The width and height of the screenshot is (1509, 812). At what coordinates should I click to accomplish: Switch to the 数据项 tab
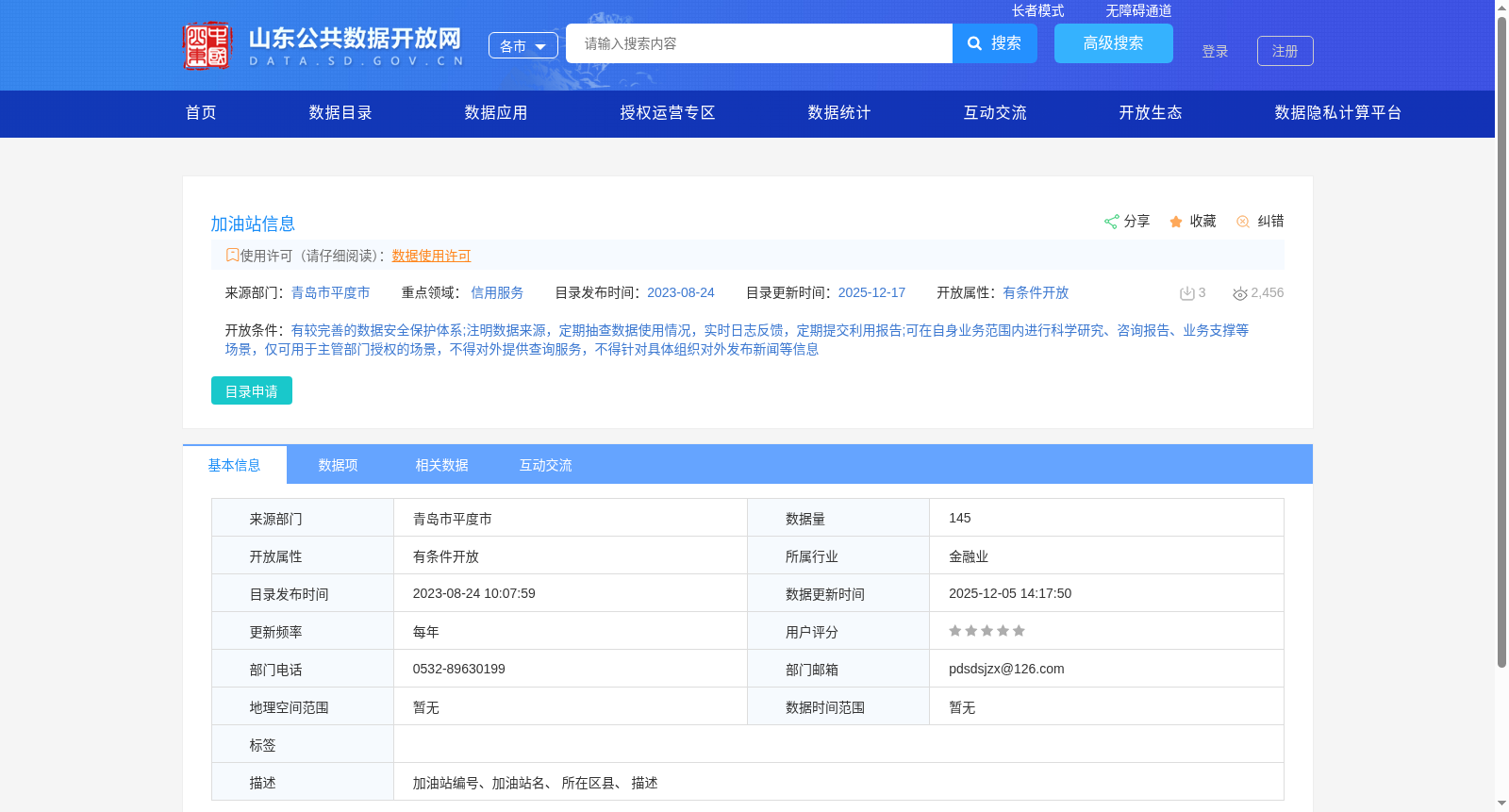[x=338, y=465]
